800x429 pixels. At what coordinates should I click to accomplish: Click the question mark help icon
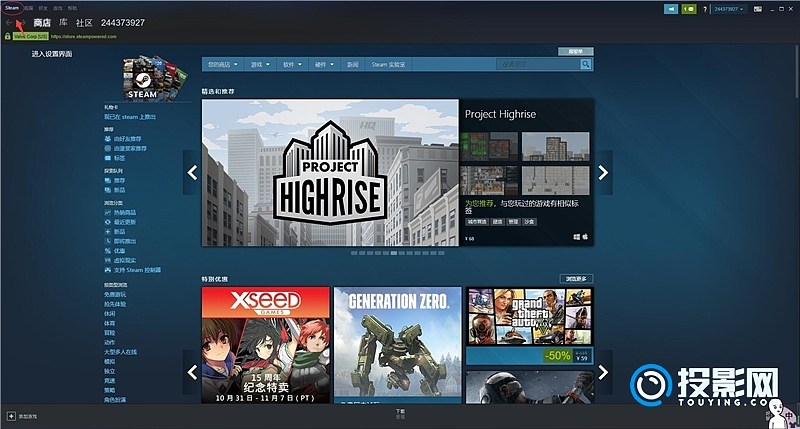tap(705, 9)
